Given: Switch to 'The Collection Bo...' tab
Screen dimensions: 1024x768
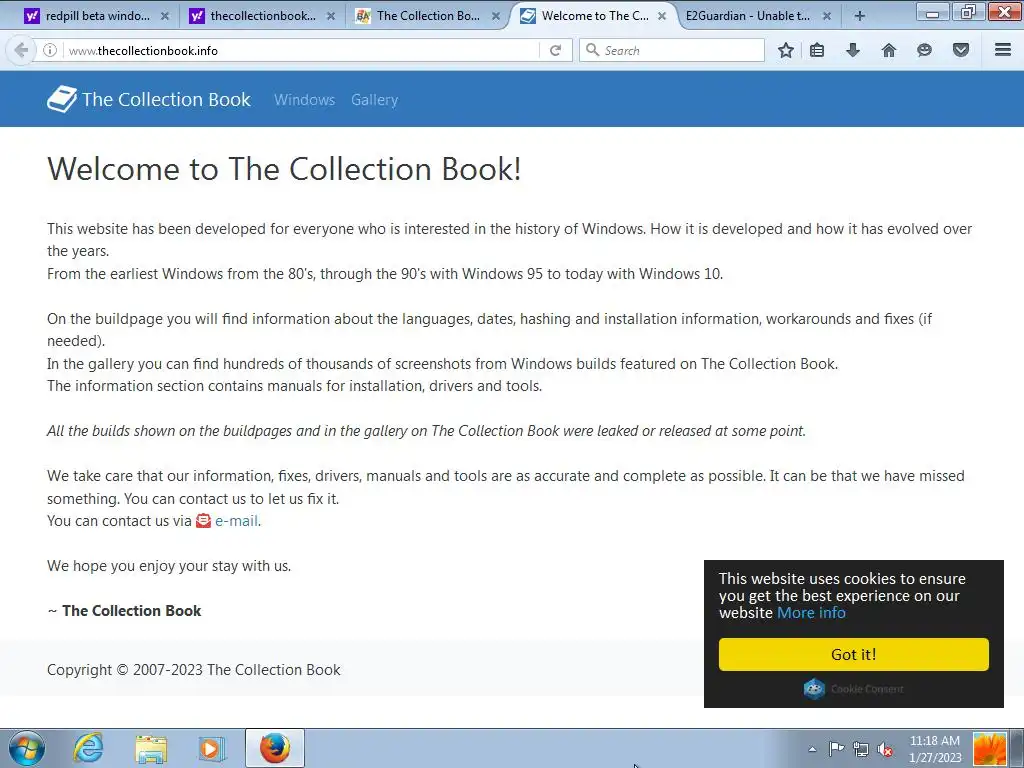Looking at the screenshot, I should (428, 16).
